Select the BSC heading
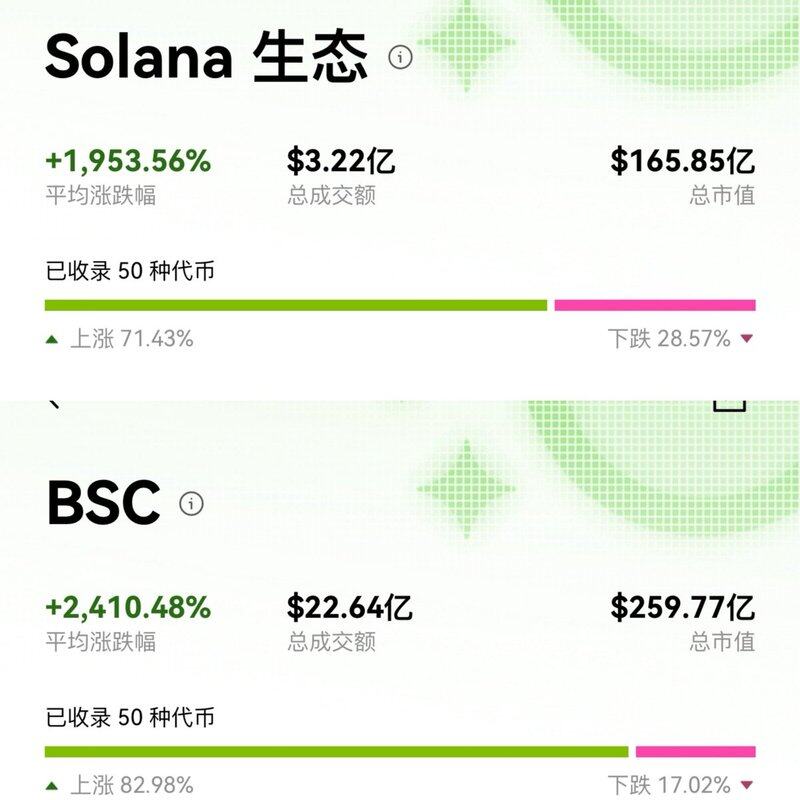The height and width of the screenshot is (800, 800). 103,503
